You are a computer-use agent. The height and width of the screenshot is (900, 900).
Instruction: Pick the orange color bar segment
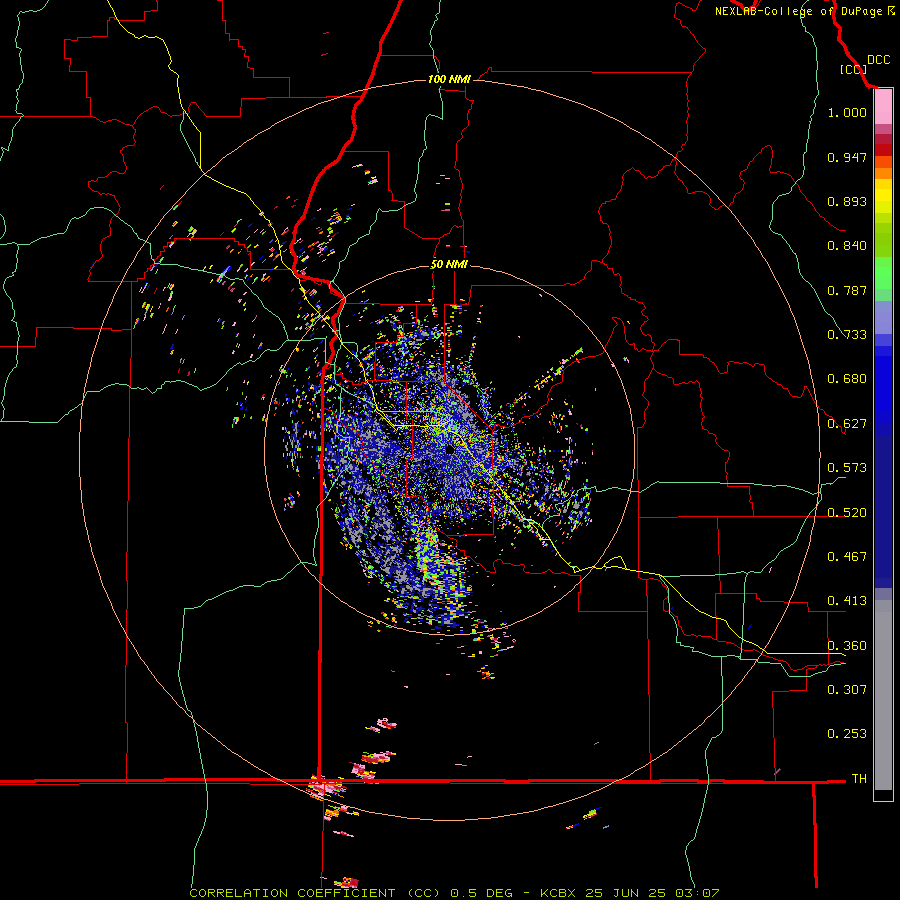point(883,173)
